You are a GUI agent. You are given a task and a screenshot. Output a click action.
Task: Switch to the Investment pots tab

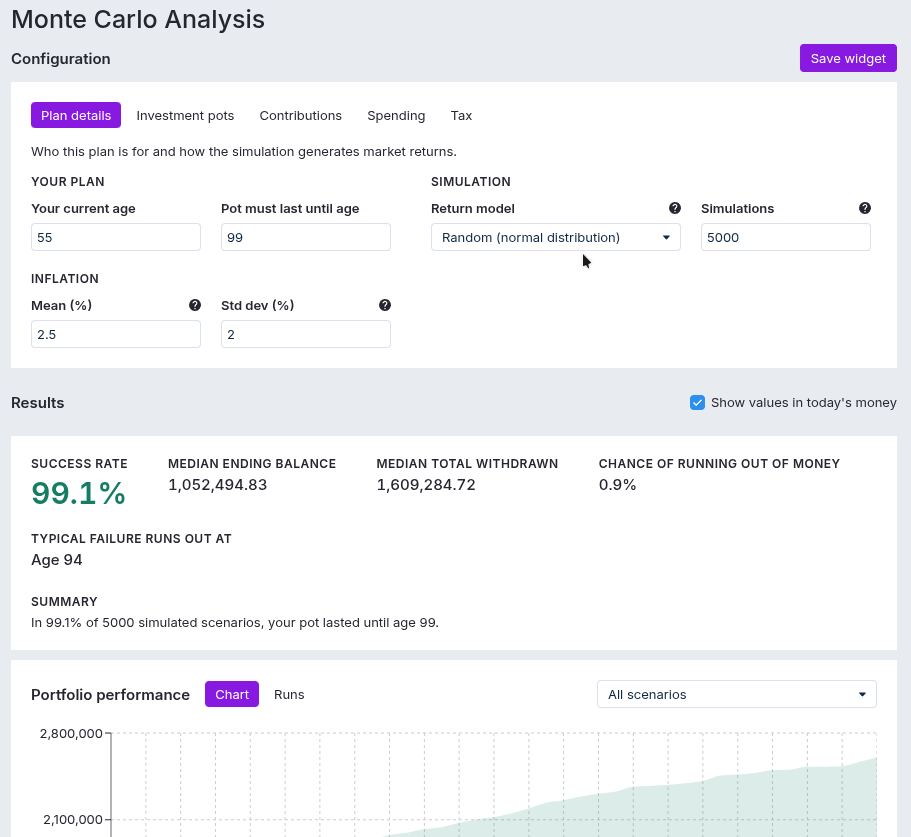(x=185, y=115)
